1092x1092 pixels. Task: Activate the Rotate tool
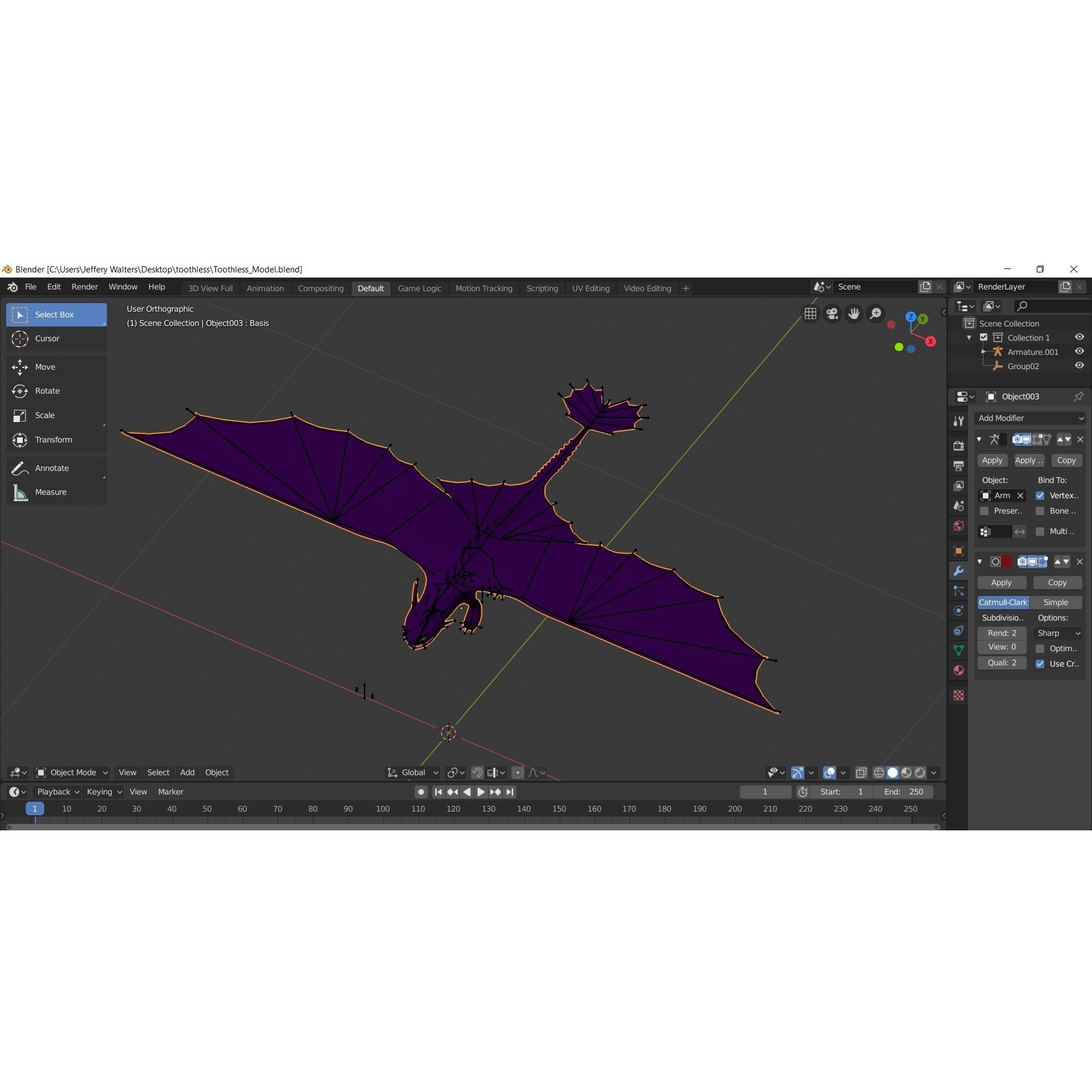pyautogui.click(x=56, y=391)
